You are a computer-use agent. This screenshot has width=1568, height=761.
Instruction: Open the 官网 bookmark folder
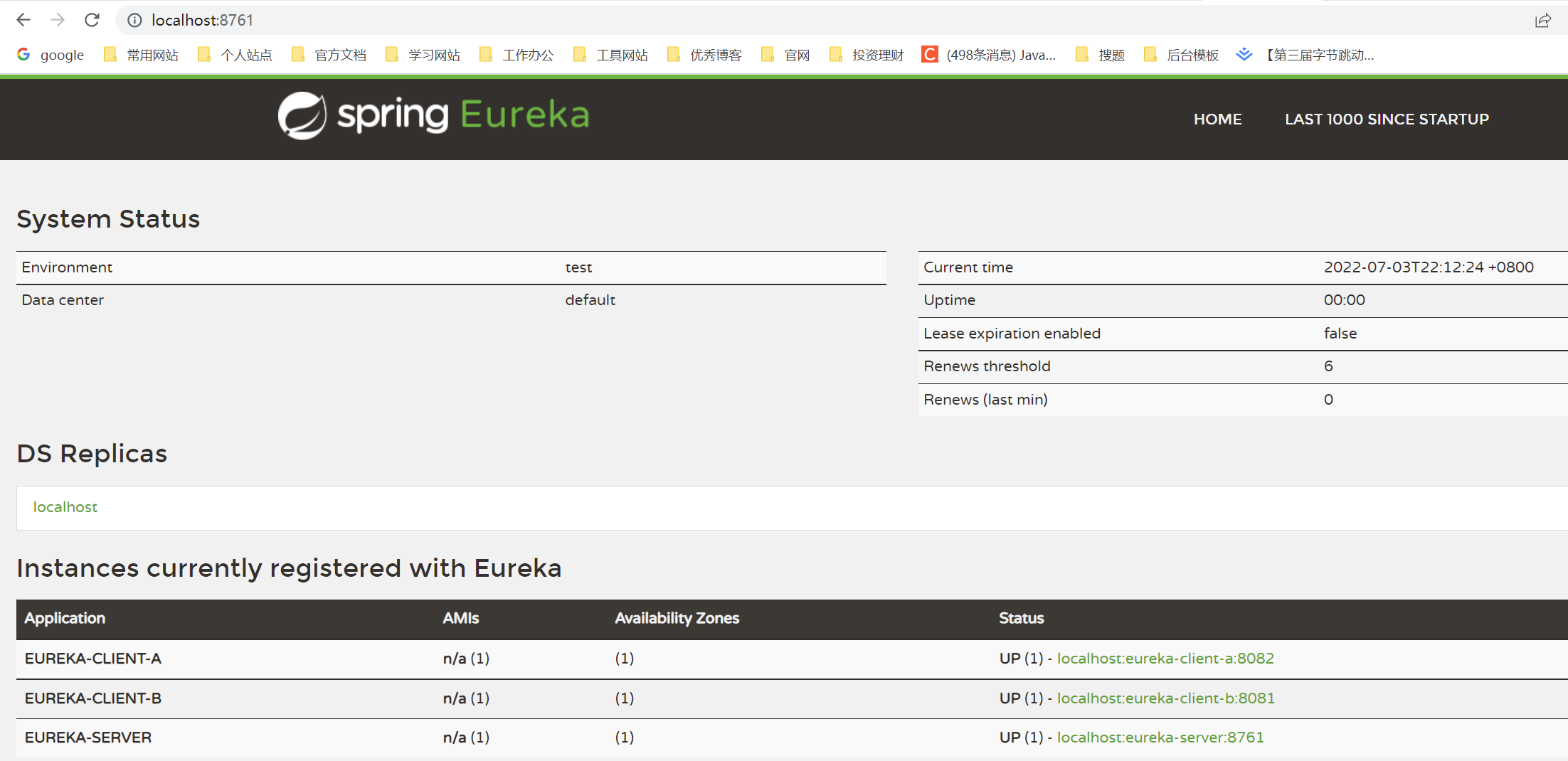(785, 55)
